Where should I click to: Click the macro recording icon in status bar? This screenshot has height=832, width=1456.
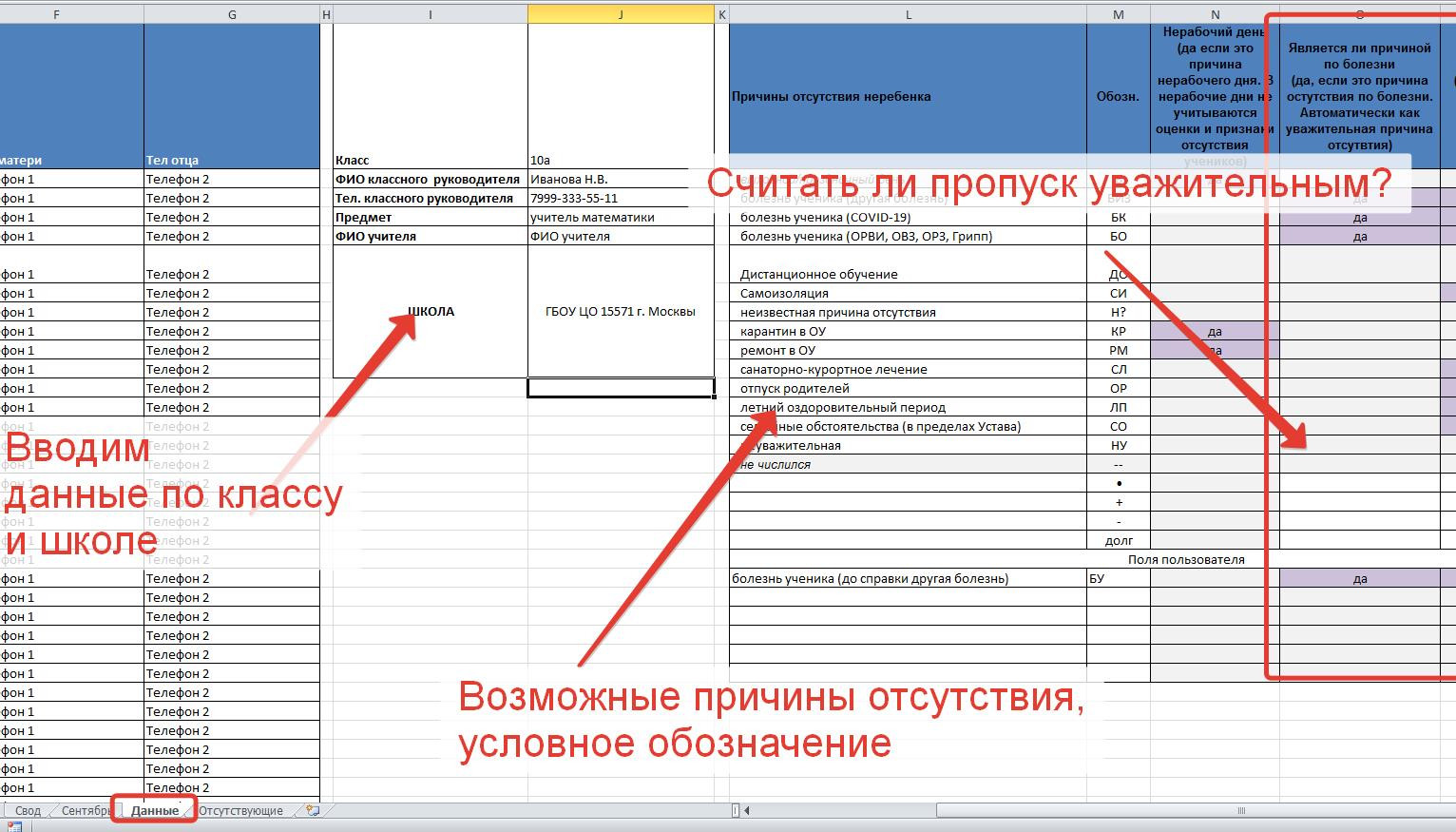[14, 826]
